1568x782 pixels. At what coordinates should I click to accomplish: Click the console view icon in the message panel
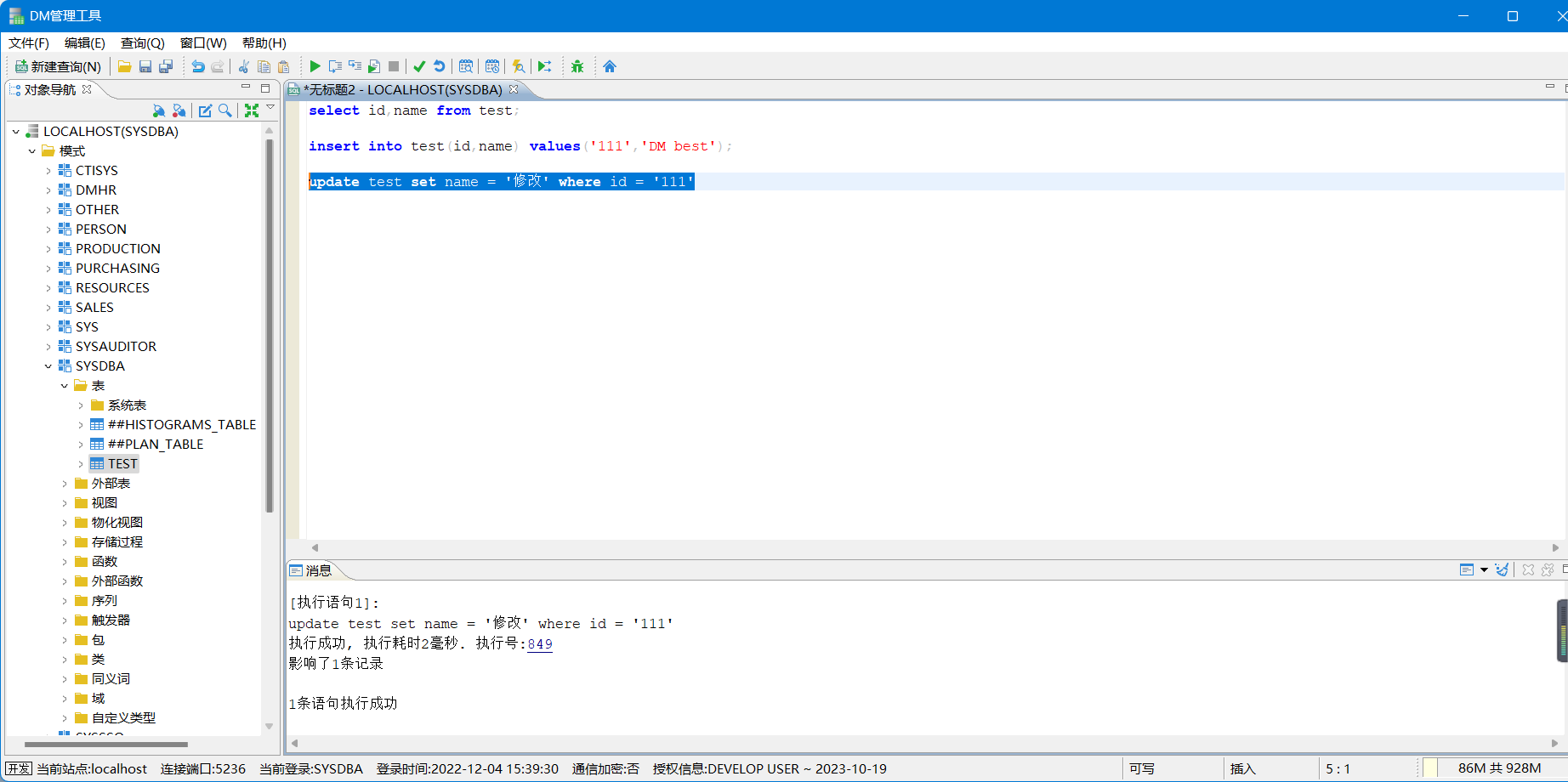pyautogui.click(x=1467, y=569)
